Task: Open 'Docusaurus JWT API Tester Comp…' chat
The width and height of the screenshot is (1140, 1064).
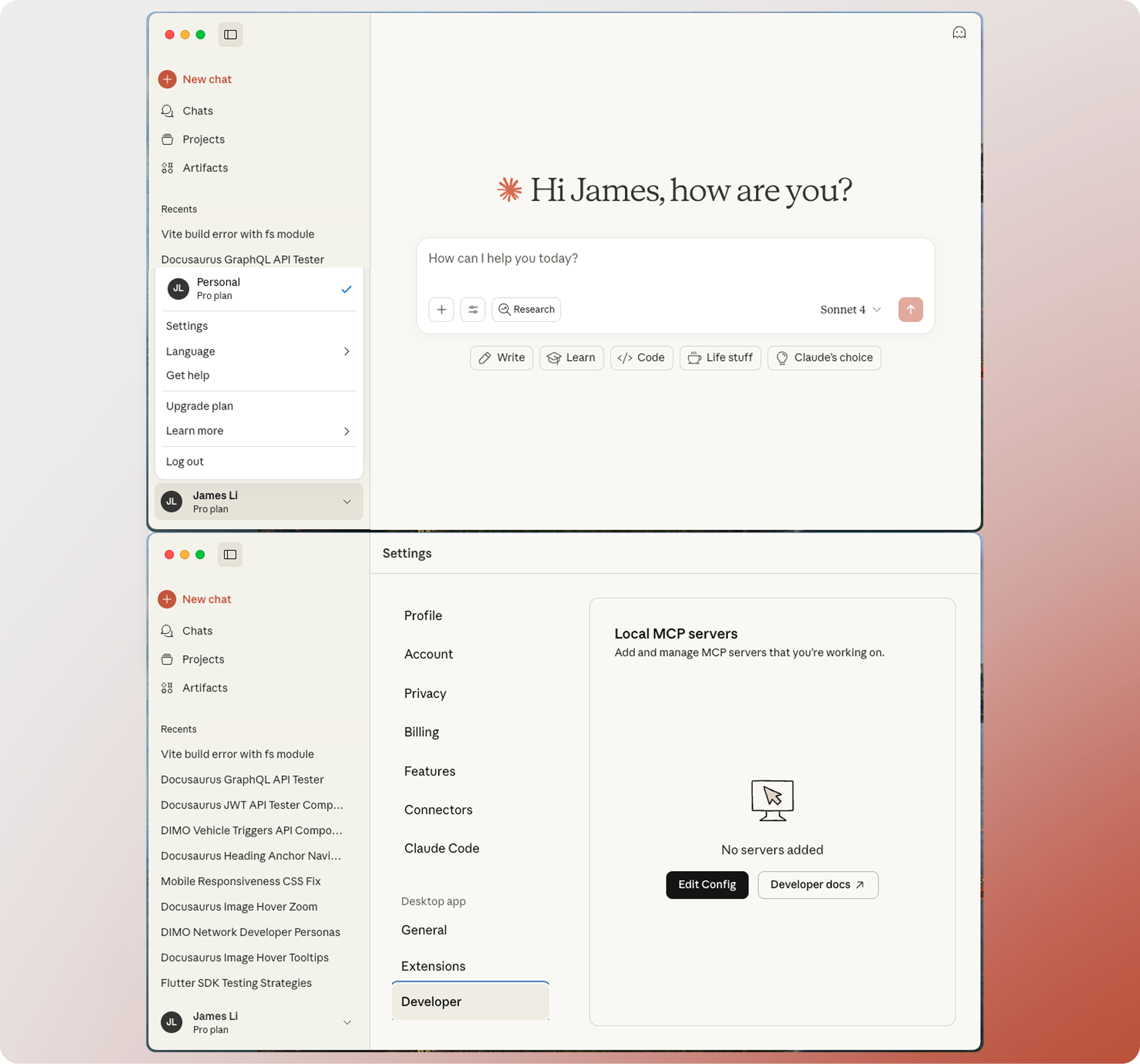Action: [252, 805]
